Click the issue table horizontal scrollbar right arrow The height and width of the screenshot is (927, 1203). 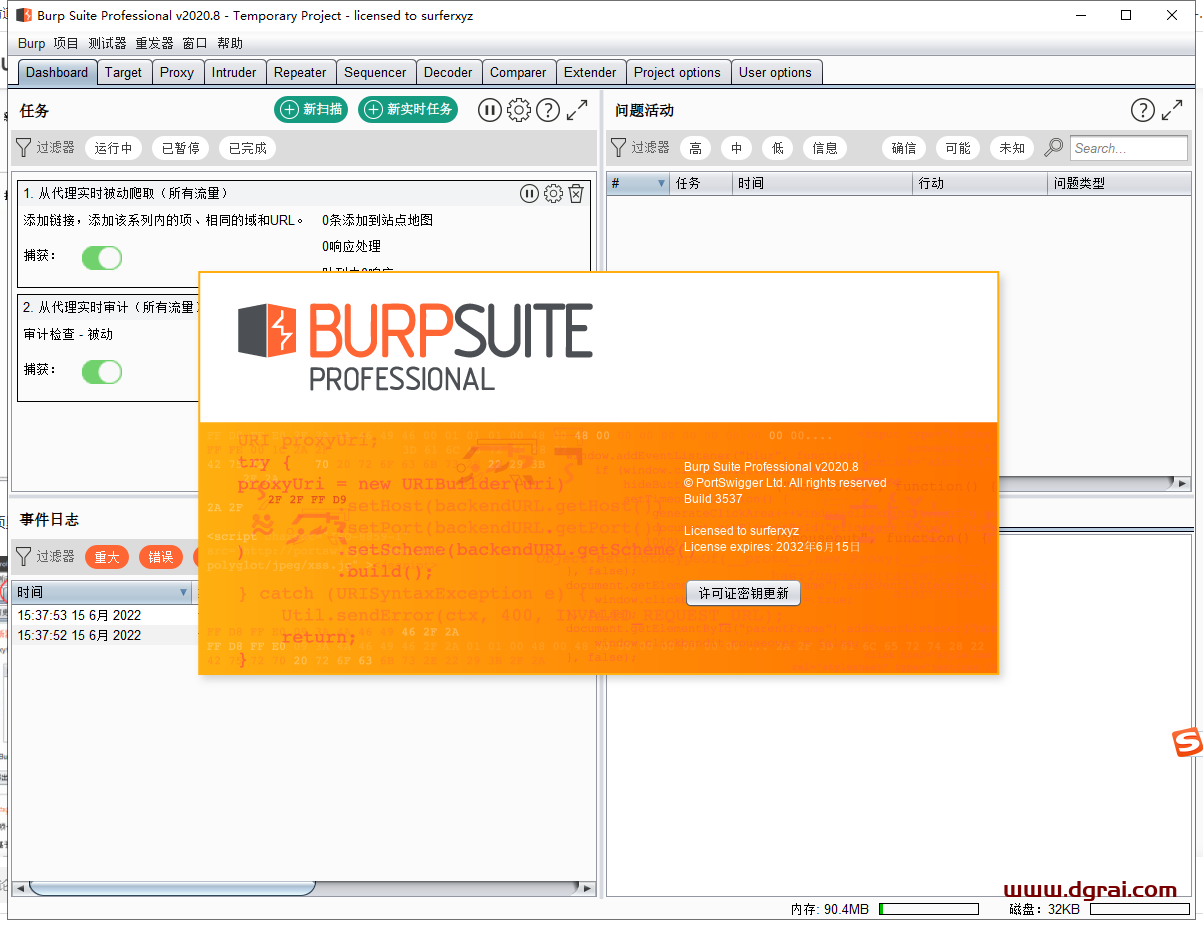(x=1184, y=483)
